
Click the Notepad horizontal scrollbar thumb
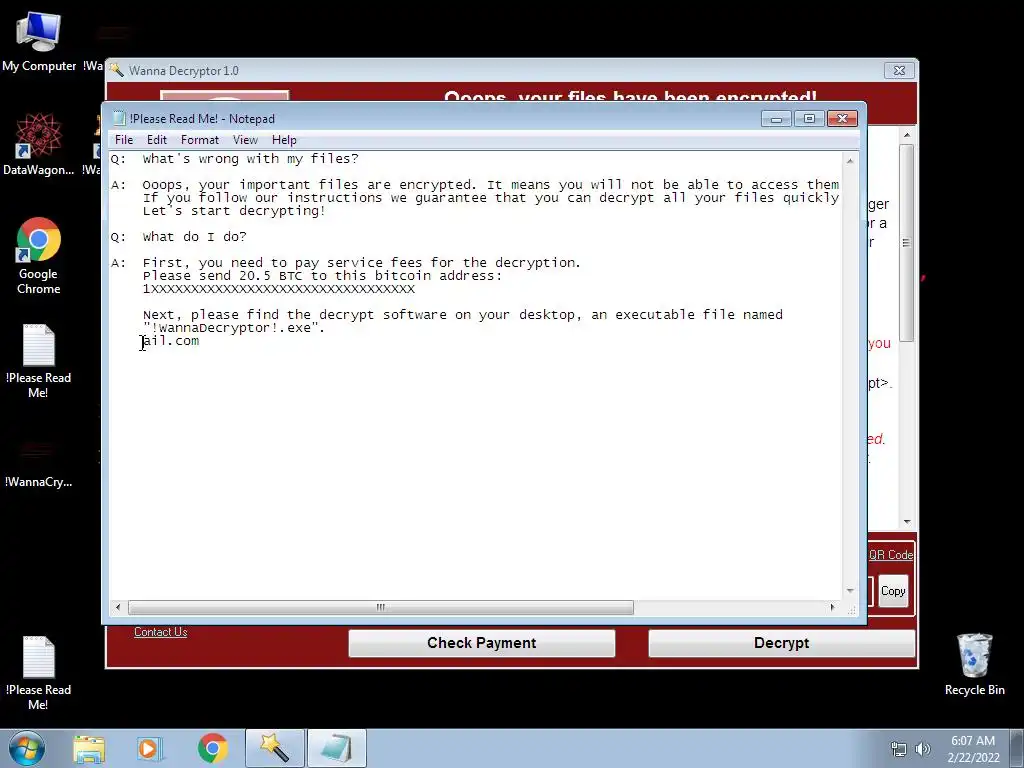tap(381, 607)
